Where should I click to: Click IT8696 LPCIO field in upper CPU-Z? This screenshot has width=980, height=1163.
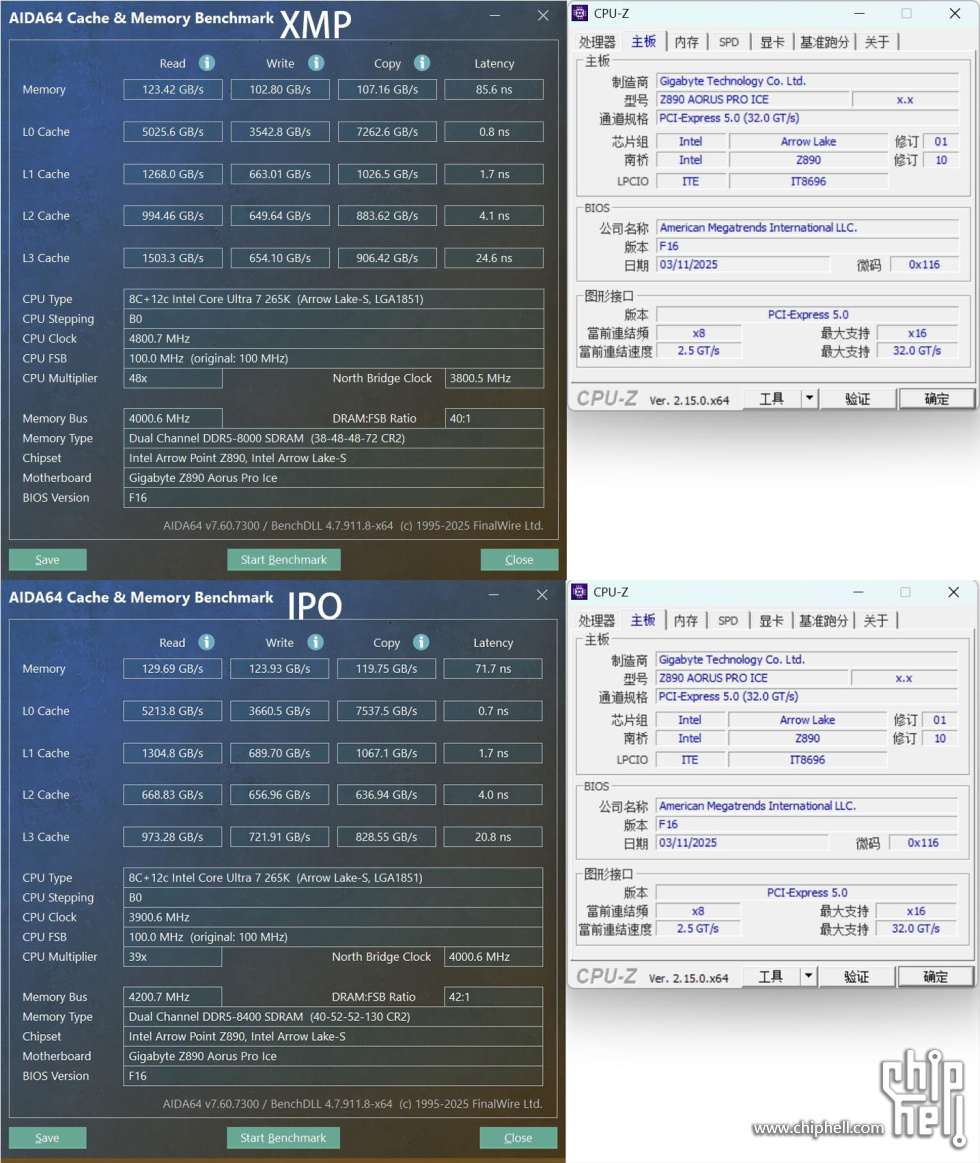(809, 181)
